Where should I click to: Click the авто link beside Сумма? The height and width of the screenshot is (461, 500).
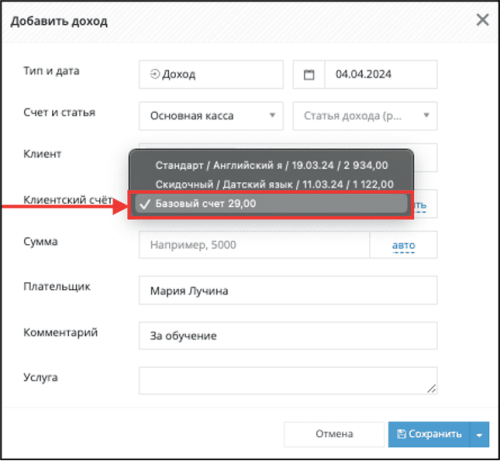coord(404,245)
